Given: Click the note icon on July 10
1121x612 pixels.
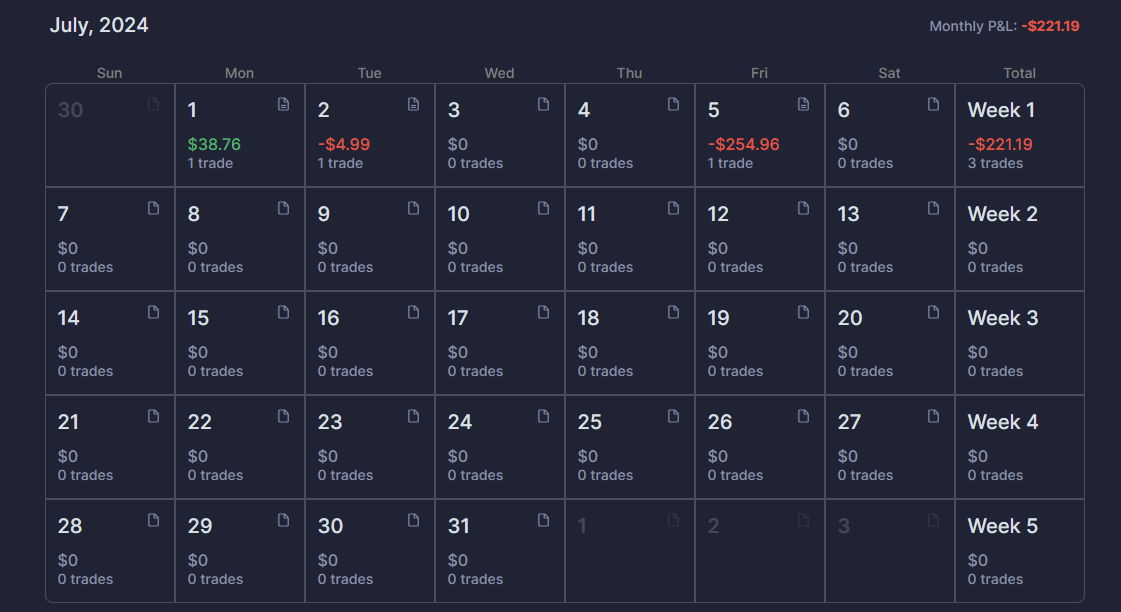Looking at the screenshot, I should coord(543,208).
